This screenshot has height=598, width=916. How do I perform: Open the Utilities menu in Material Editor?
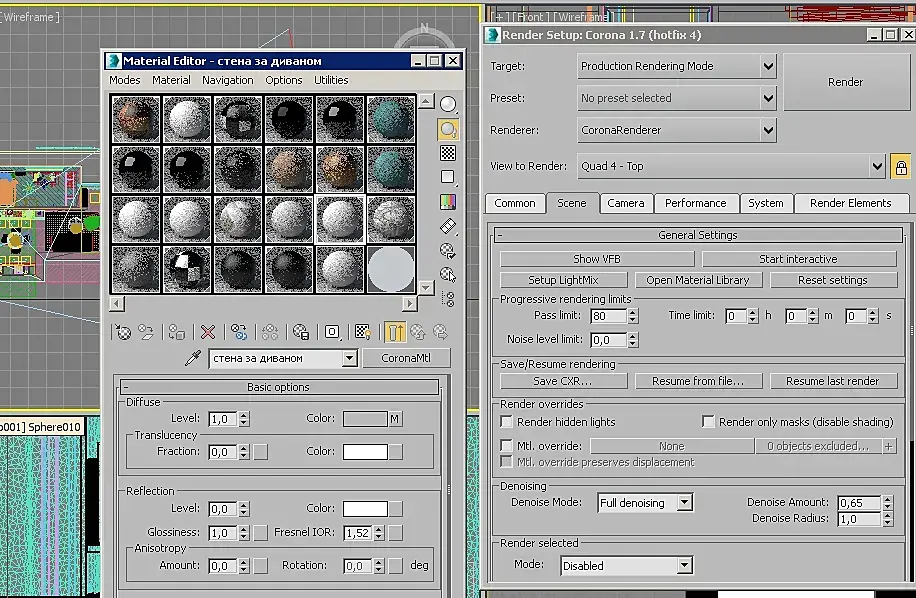(331, 80)
